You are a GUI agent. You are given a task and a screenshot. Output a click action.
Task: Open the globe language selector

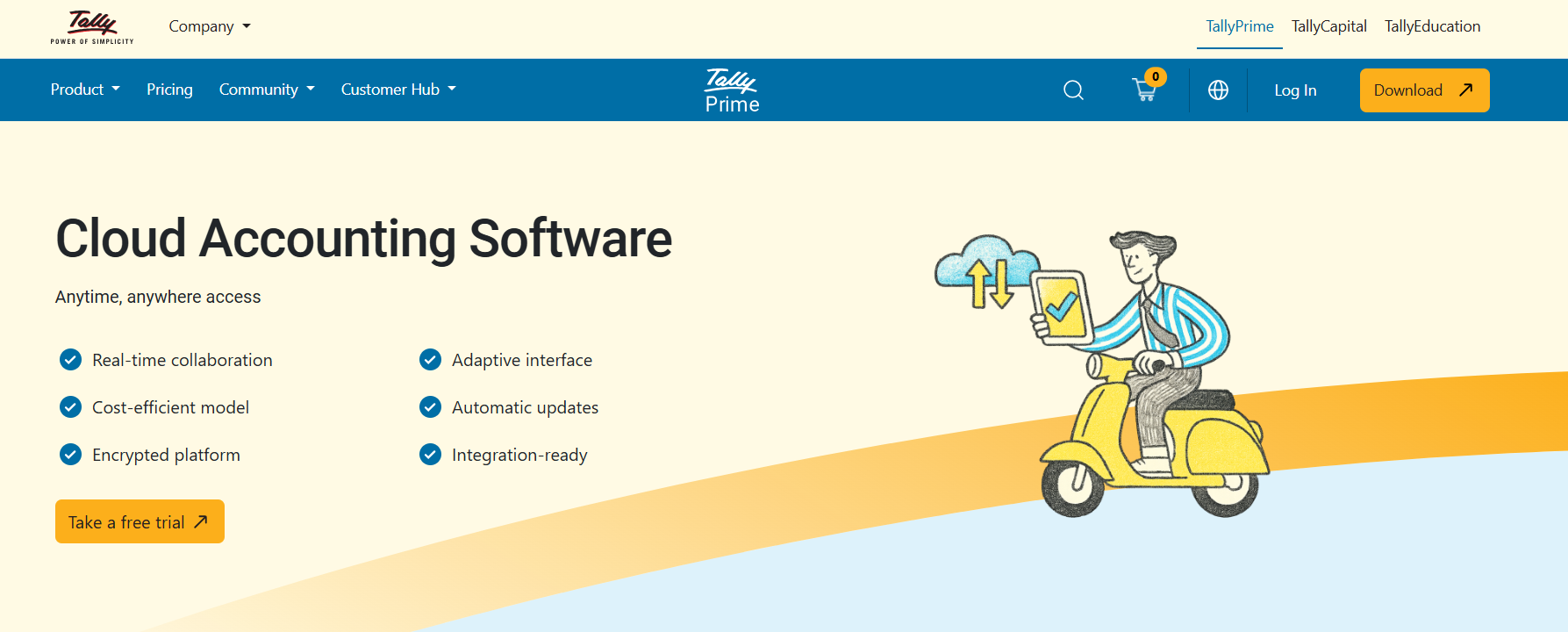click(x=1218, y=90)
